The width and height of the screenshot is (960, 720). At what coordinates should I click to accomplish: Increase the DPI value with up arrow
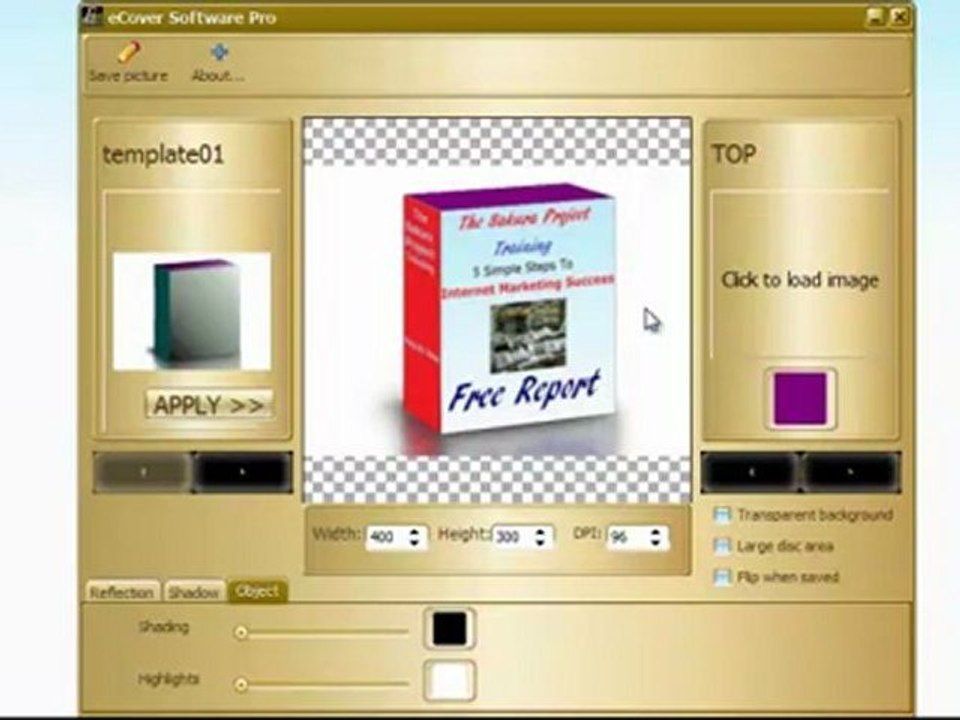(x=656, y=531)
